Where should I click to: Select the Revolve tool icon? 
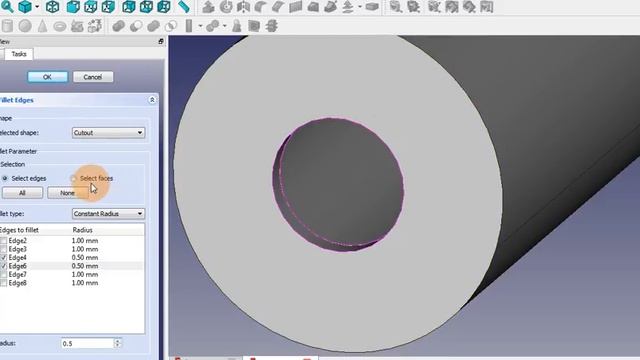tap(226, 7)
